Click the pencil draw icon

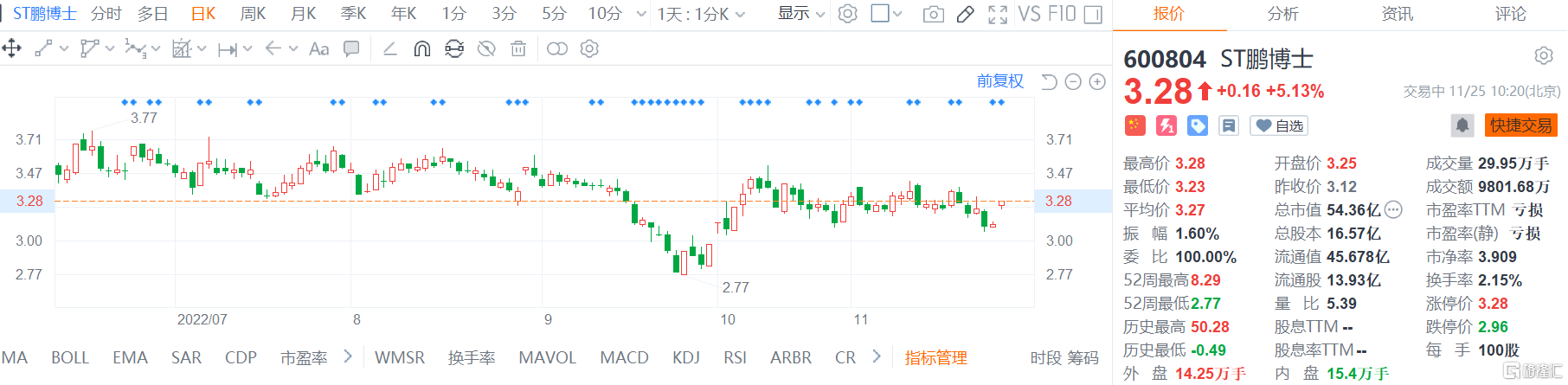[x=966, y=14]
